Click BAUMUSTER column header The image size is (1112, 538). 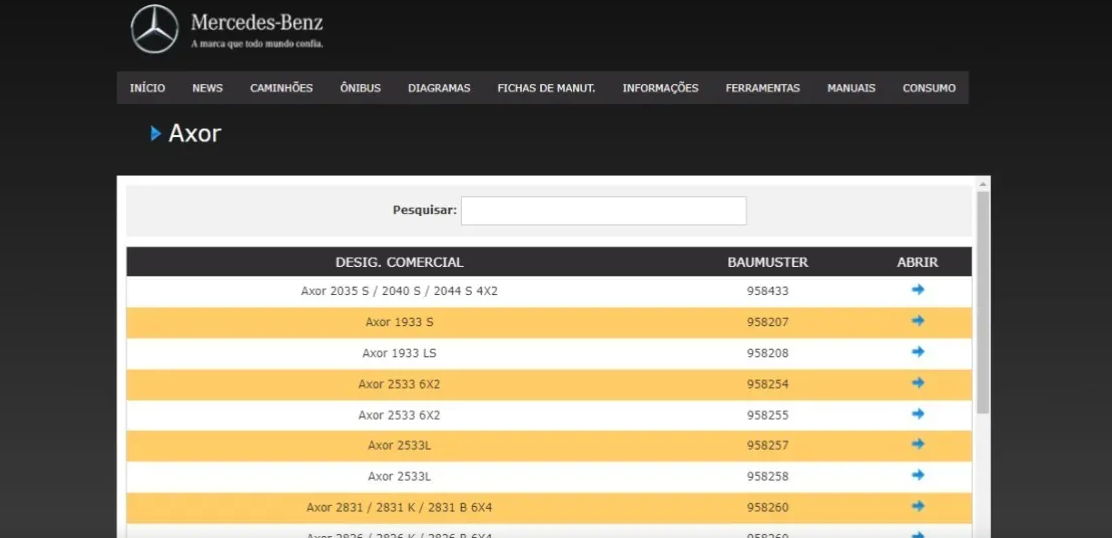pyautogui.click(x=767, y=262)
